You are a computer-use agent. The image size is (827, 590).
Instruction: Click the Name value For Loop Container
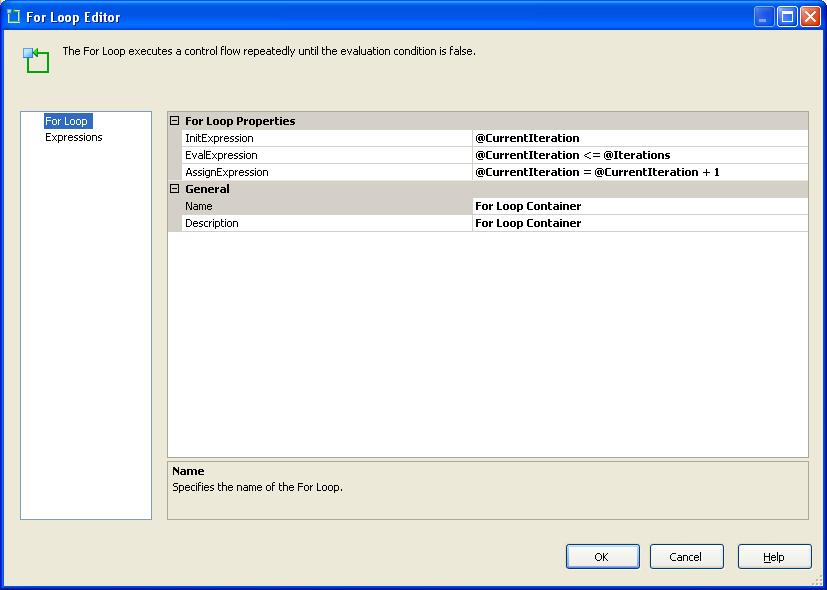tap(640, 206)
